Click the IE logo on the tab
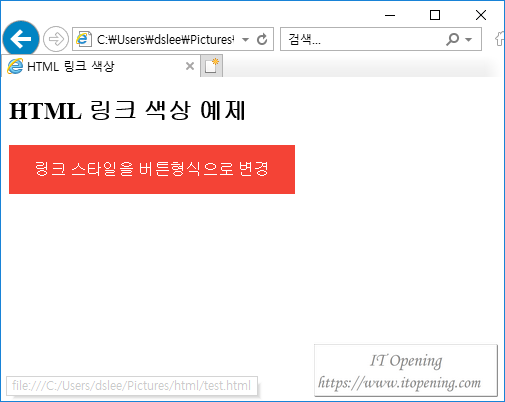Screen dimensions: 505x402 tap(15, 66)
